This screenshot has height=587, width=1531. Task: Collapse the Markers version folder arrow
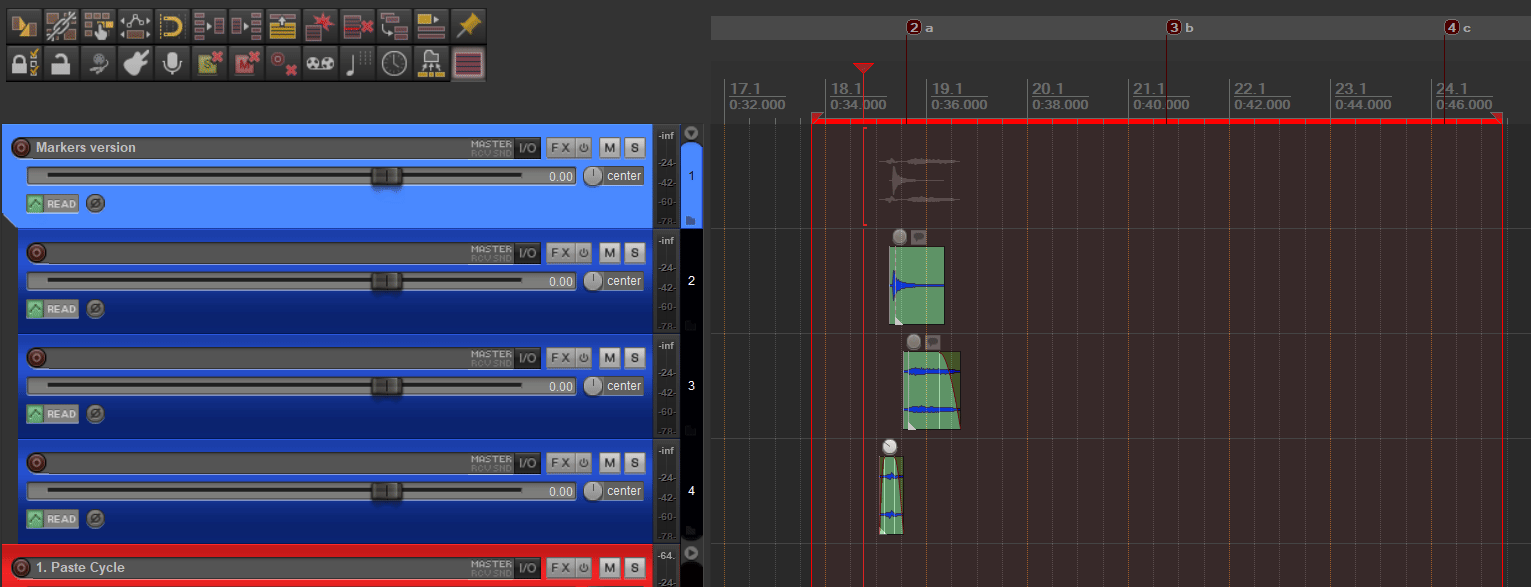click(690, 133)
